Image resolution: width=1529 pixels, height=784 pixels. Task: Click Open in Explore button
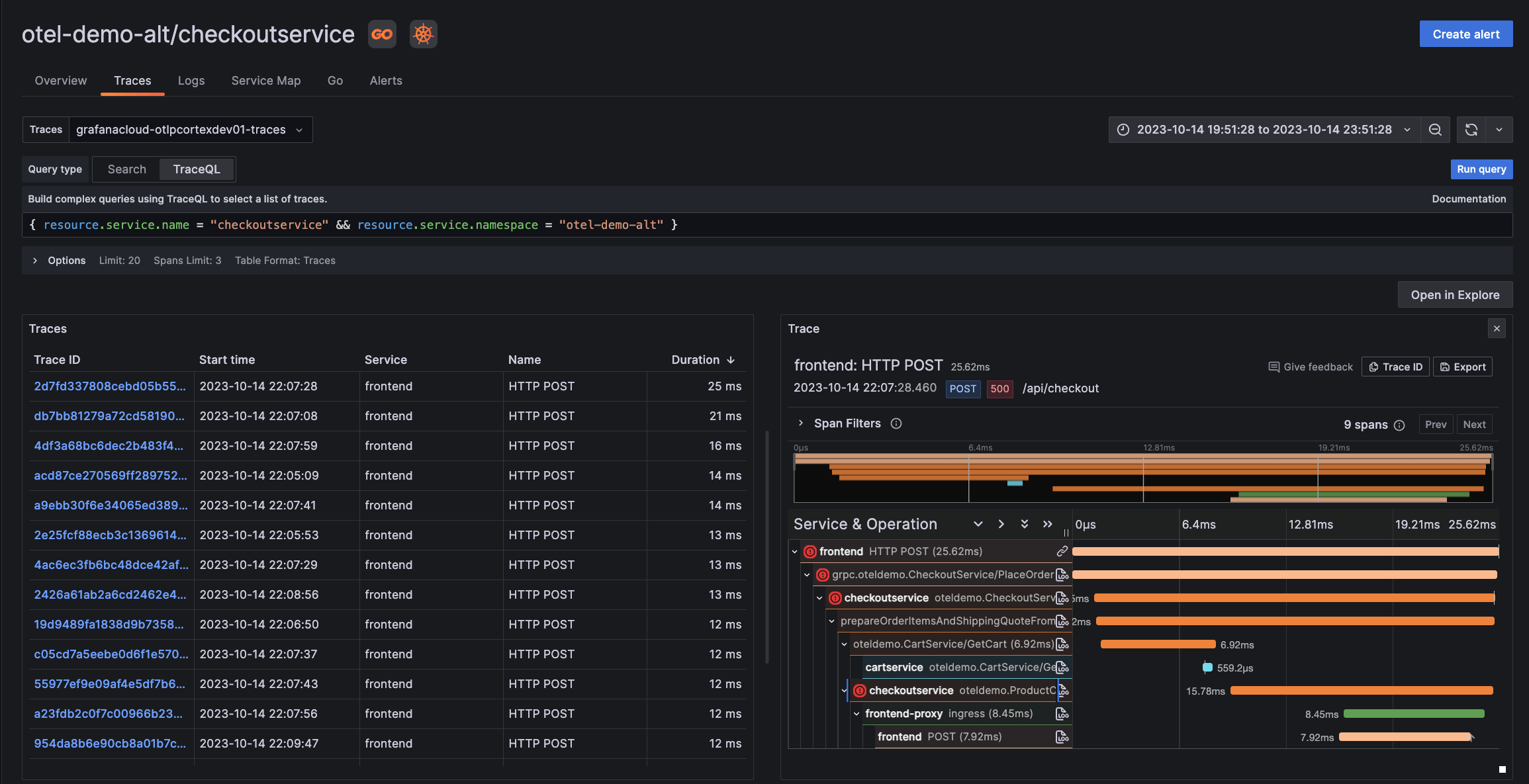click(x=1455, y=295)
